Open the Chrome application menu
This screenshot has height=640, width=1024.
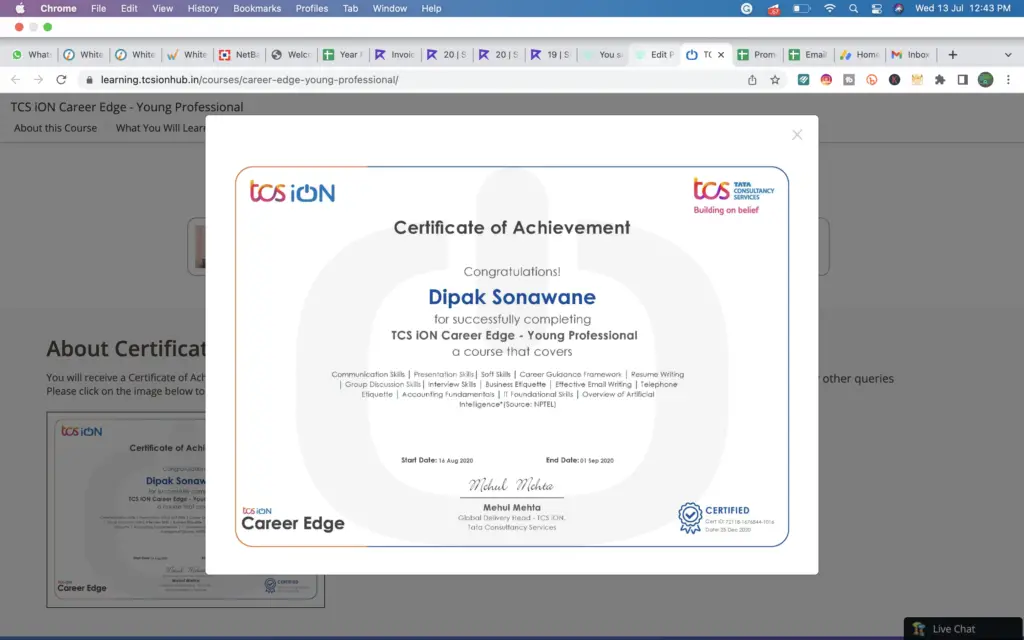coord(58,8)
